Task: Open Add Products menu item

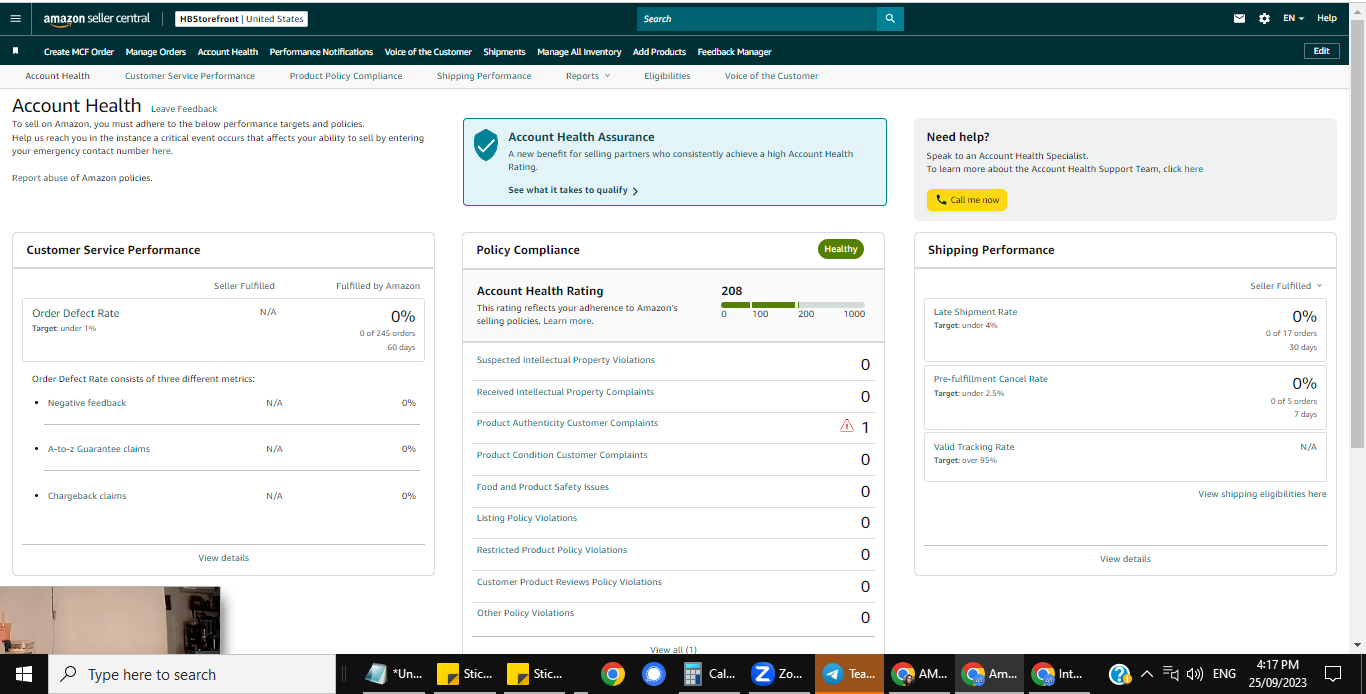Action: [659, 52]
